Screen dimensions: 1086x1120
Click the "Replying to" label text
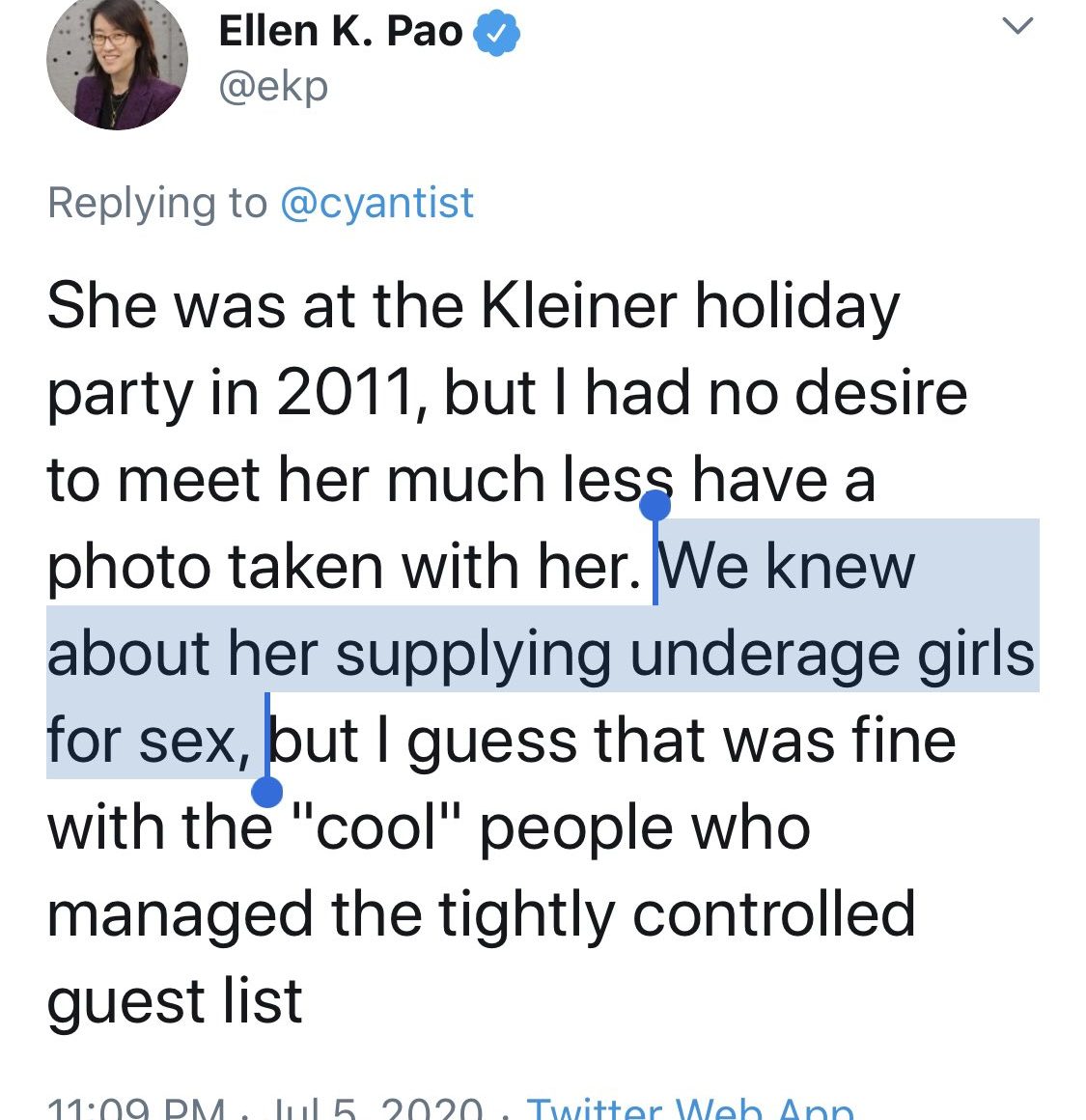point(156,204)
